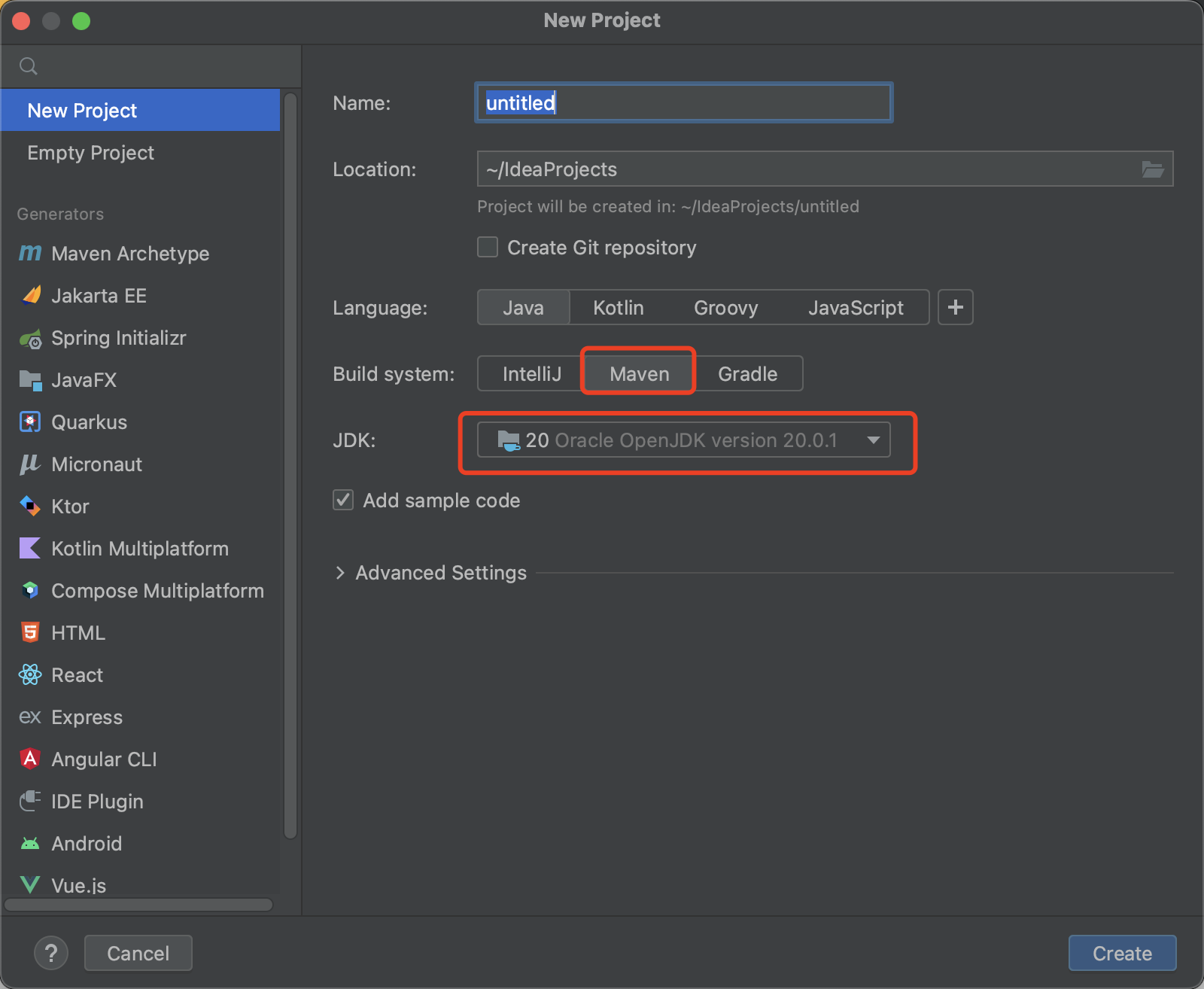Open Express generator label
The height and width of the screenshot is (989, 1204).
coord(87,717)
